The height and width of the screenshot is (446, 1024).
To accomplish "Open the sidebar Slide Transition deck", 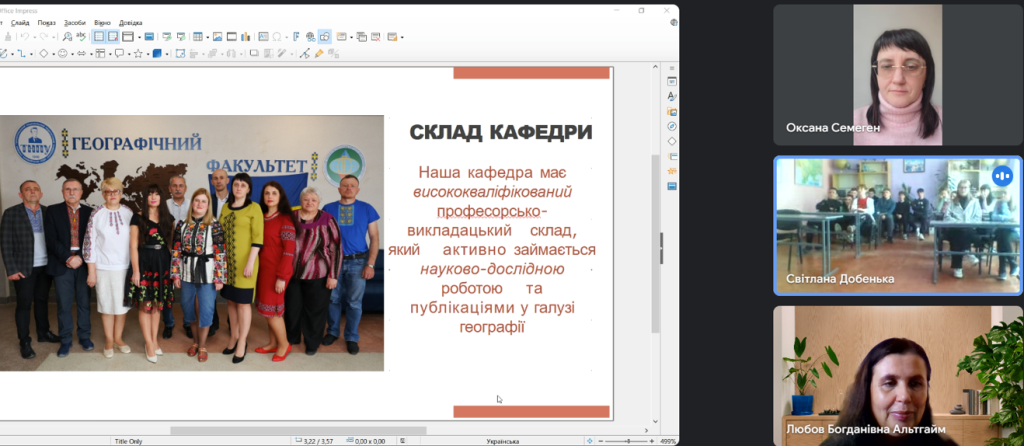I will tap(672, 156).
